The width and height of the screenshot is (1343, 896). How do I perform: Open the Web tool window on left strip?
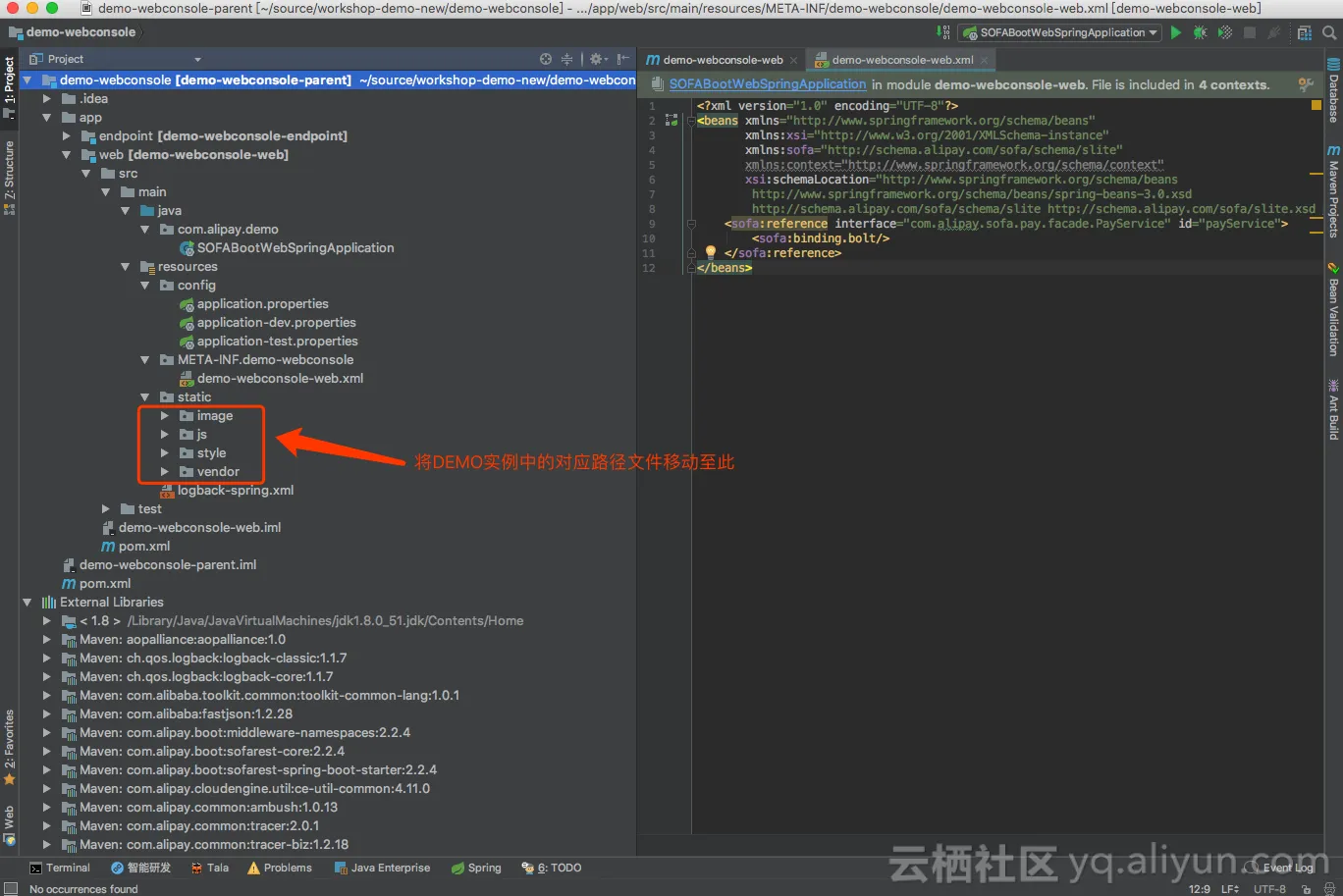tap(9, 825)
